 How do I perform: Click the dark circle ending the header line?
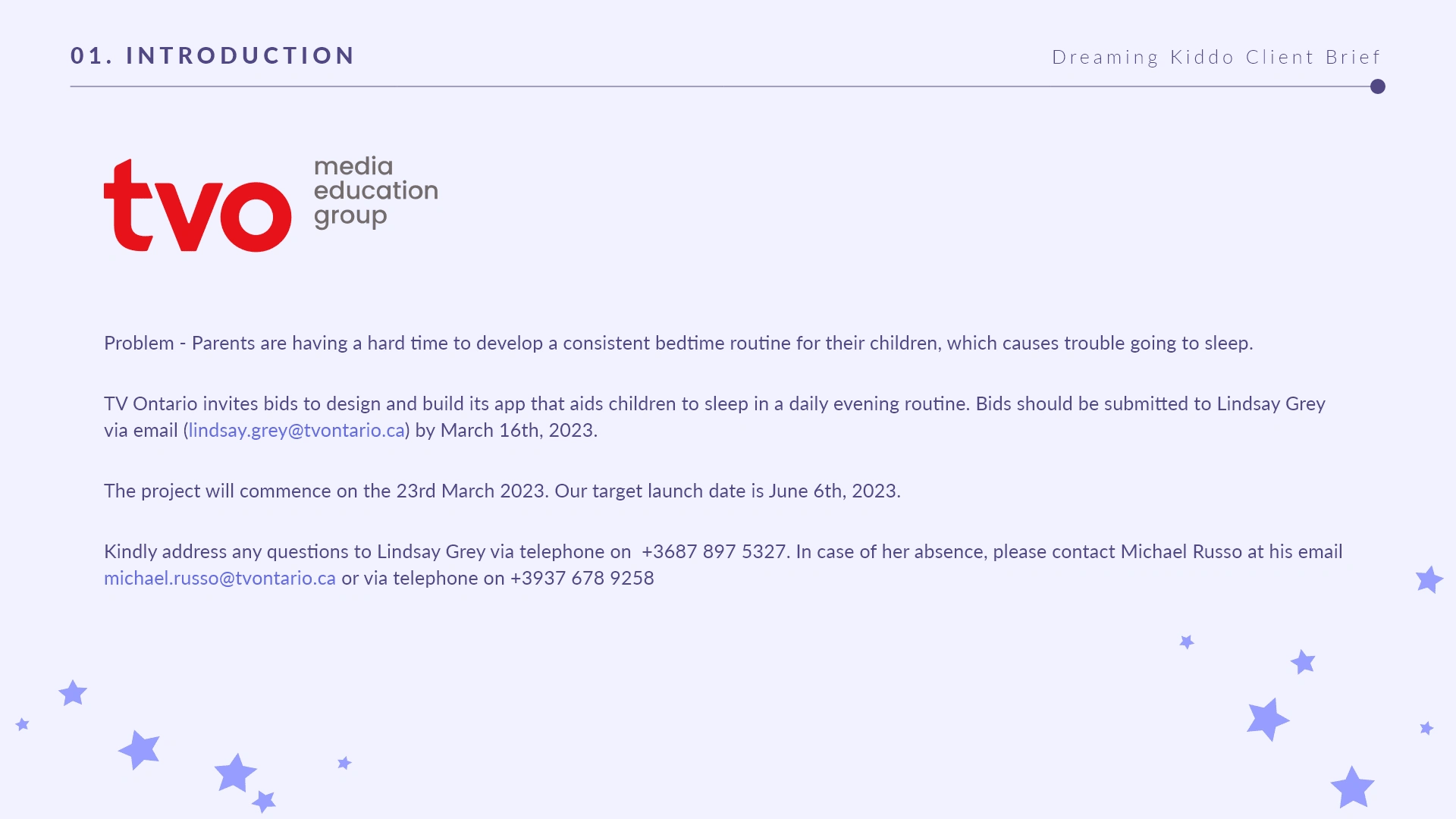pyautogui.click(x=1378, y=86)
